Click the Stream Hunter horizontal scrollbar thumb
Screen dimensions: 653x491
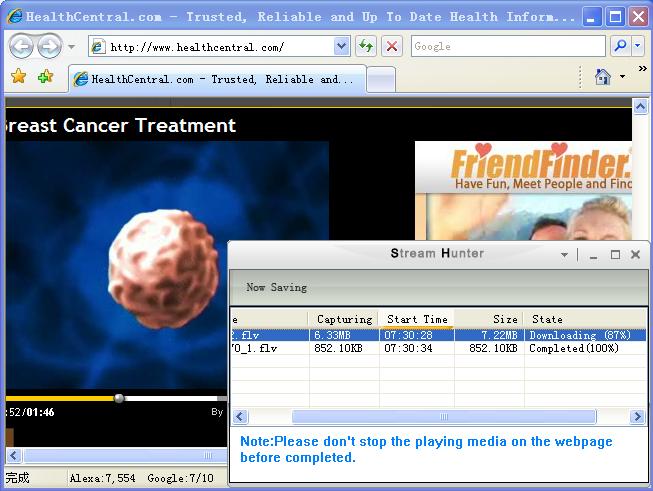click(x=444, y=416)
